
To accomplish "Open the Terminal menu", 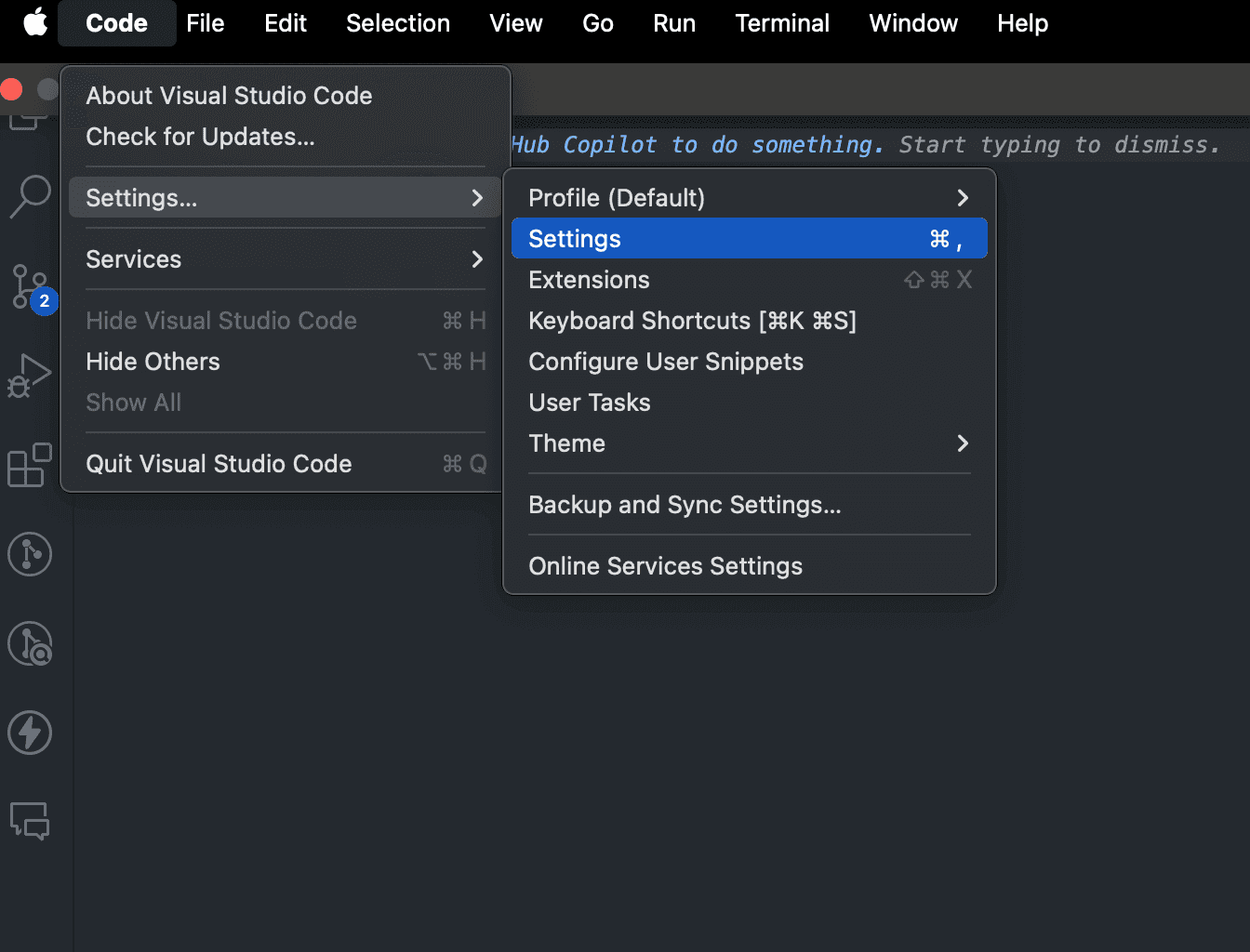I will pyautogui.click(x=782, y=23).
